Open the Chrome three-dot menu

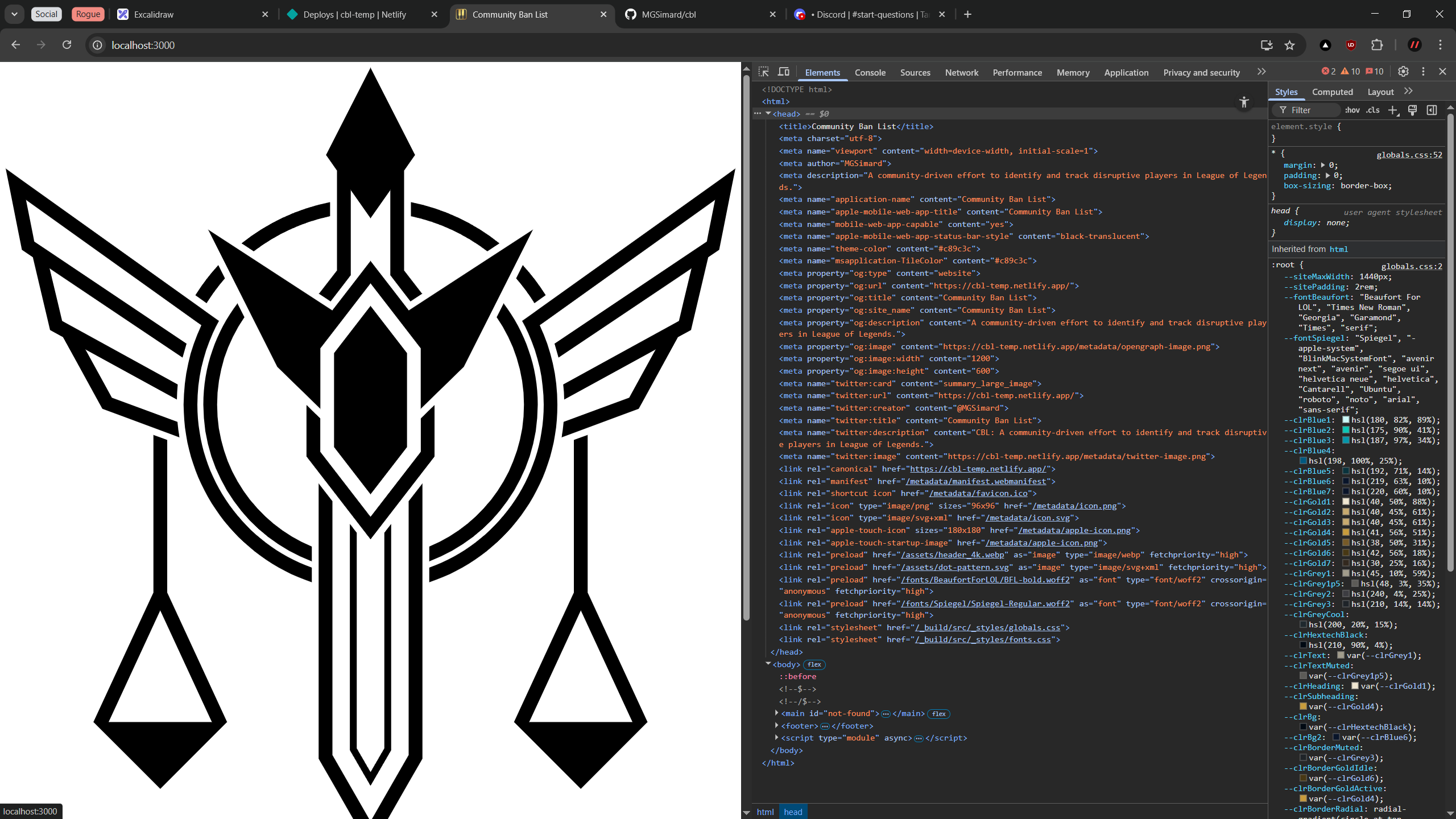point(1440,45)
